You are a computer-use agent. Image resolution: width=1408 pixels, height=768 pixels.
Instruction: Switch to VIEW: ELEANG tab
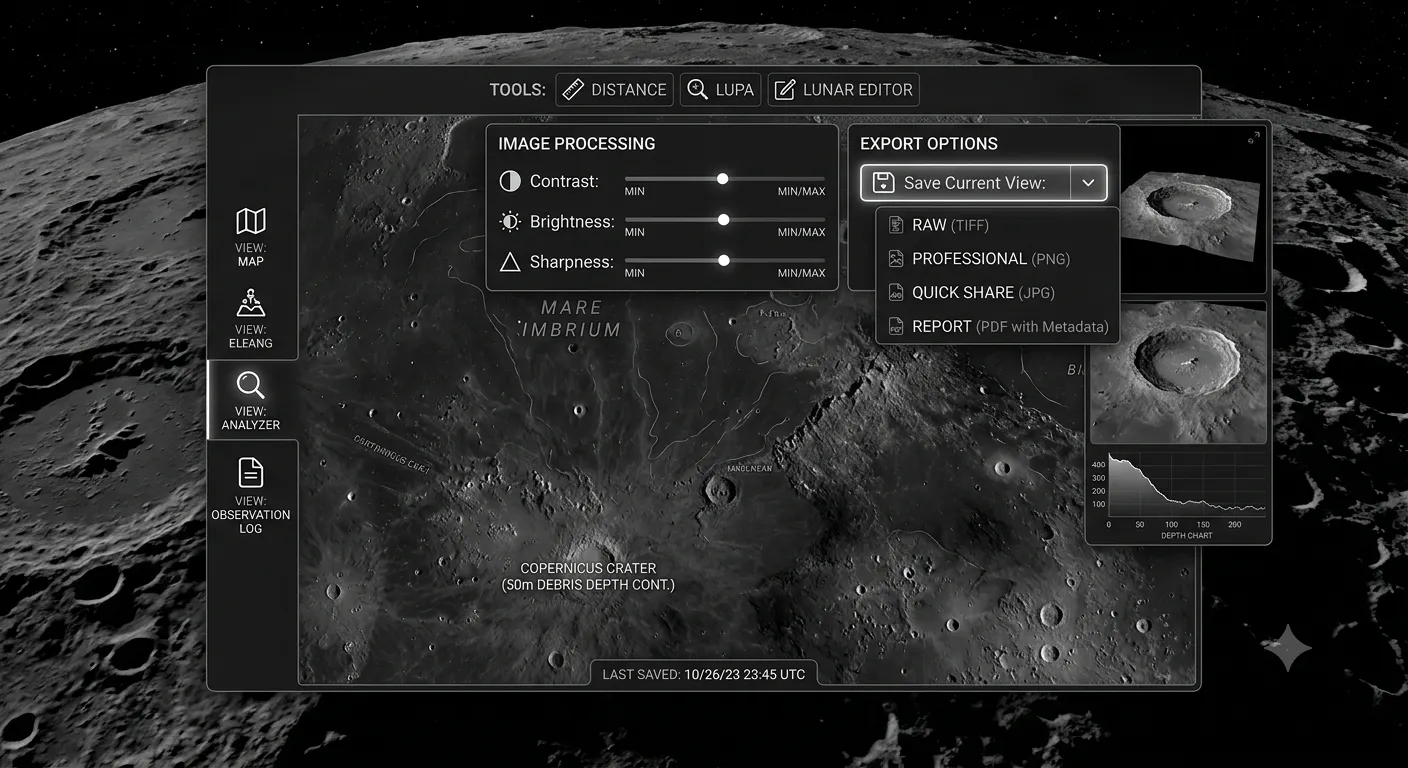tap(251, 319)
